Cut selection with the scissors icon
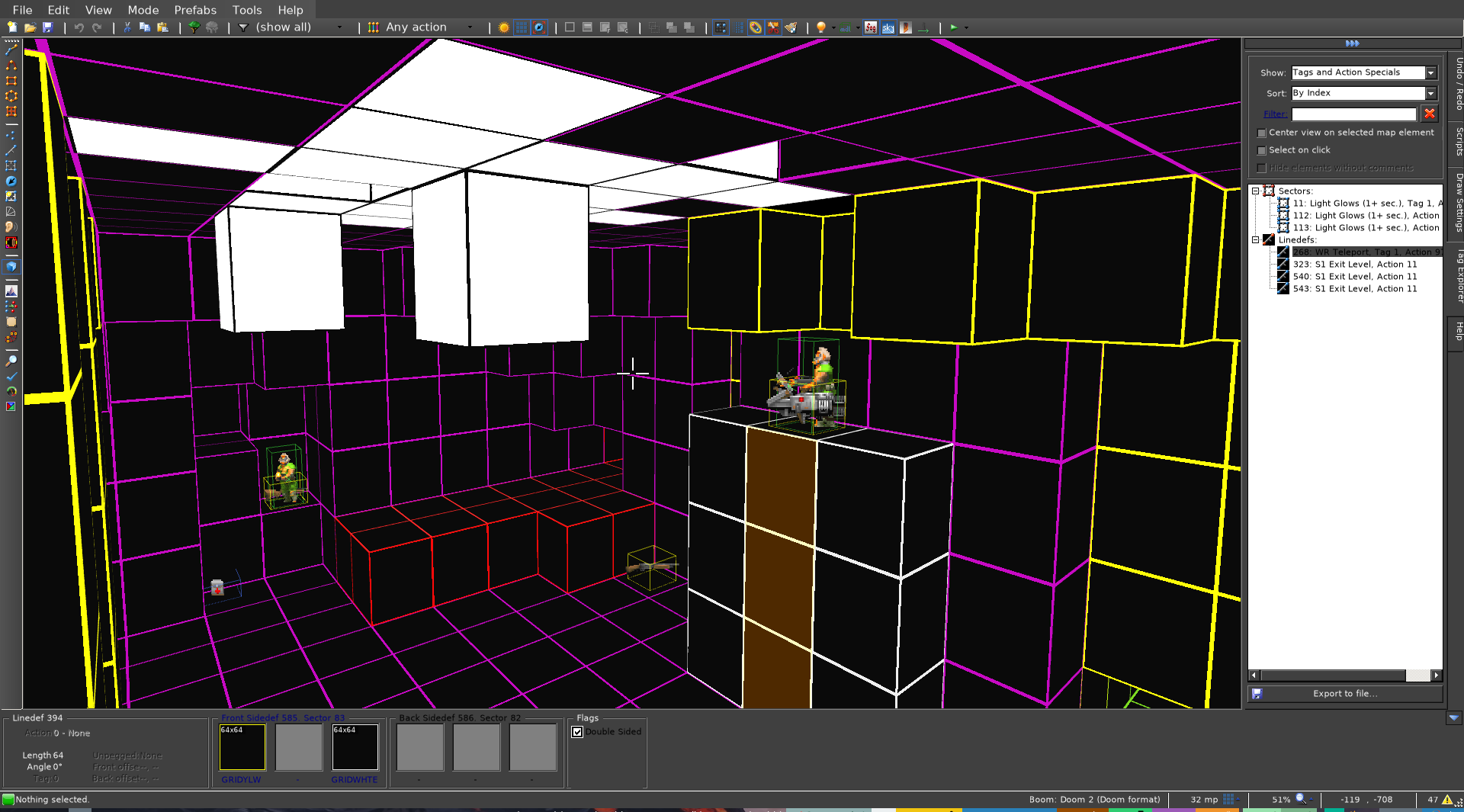 click(127, 27)
